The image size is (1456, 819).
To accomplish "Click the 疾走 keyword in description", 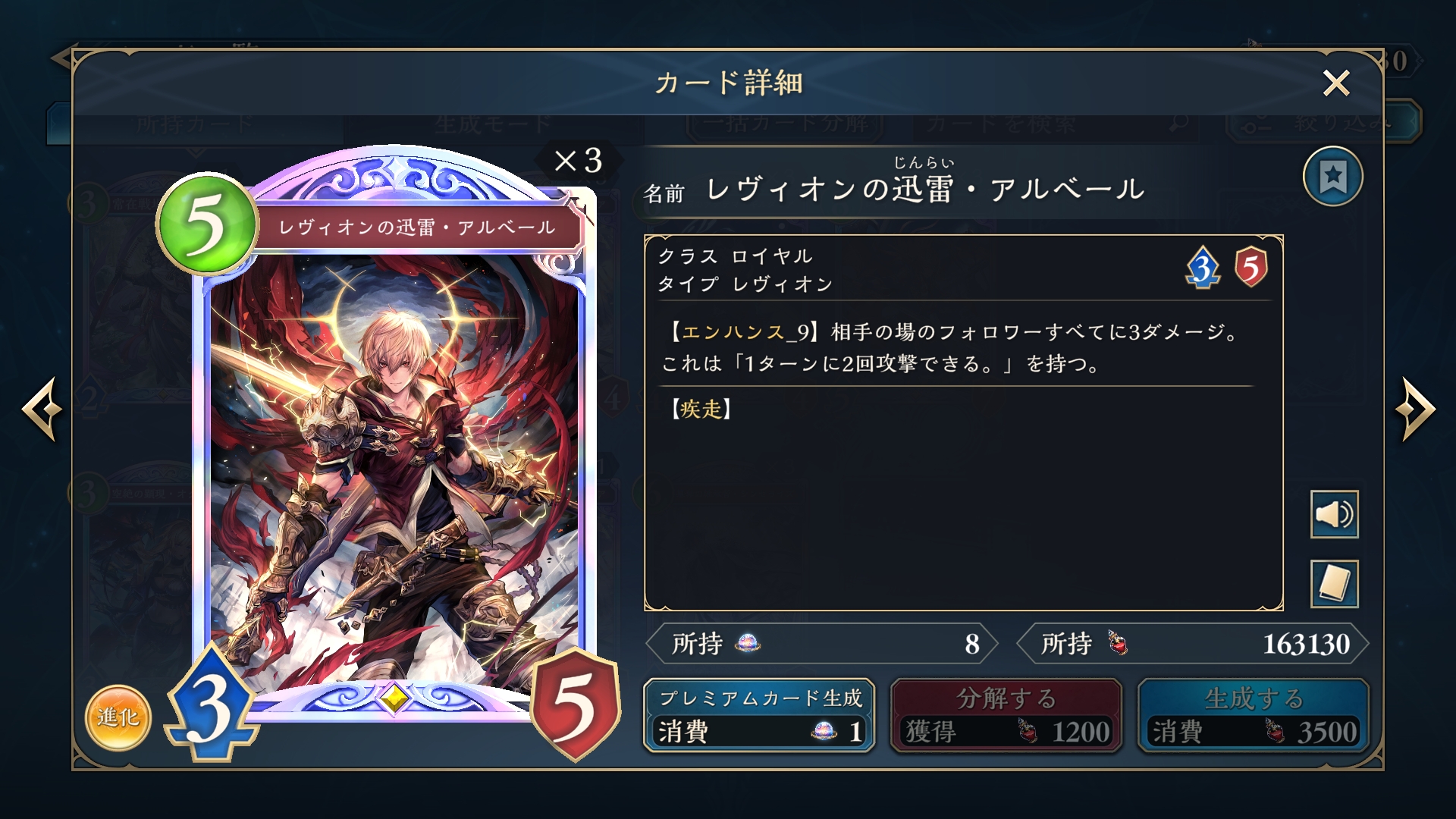I will pos(701,409).
